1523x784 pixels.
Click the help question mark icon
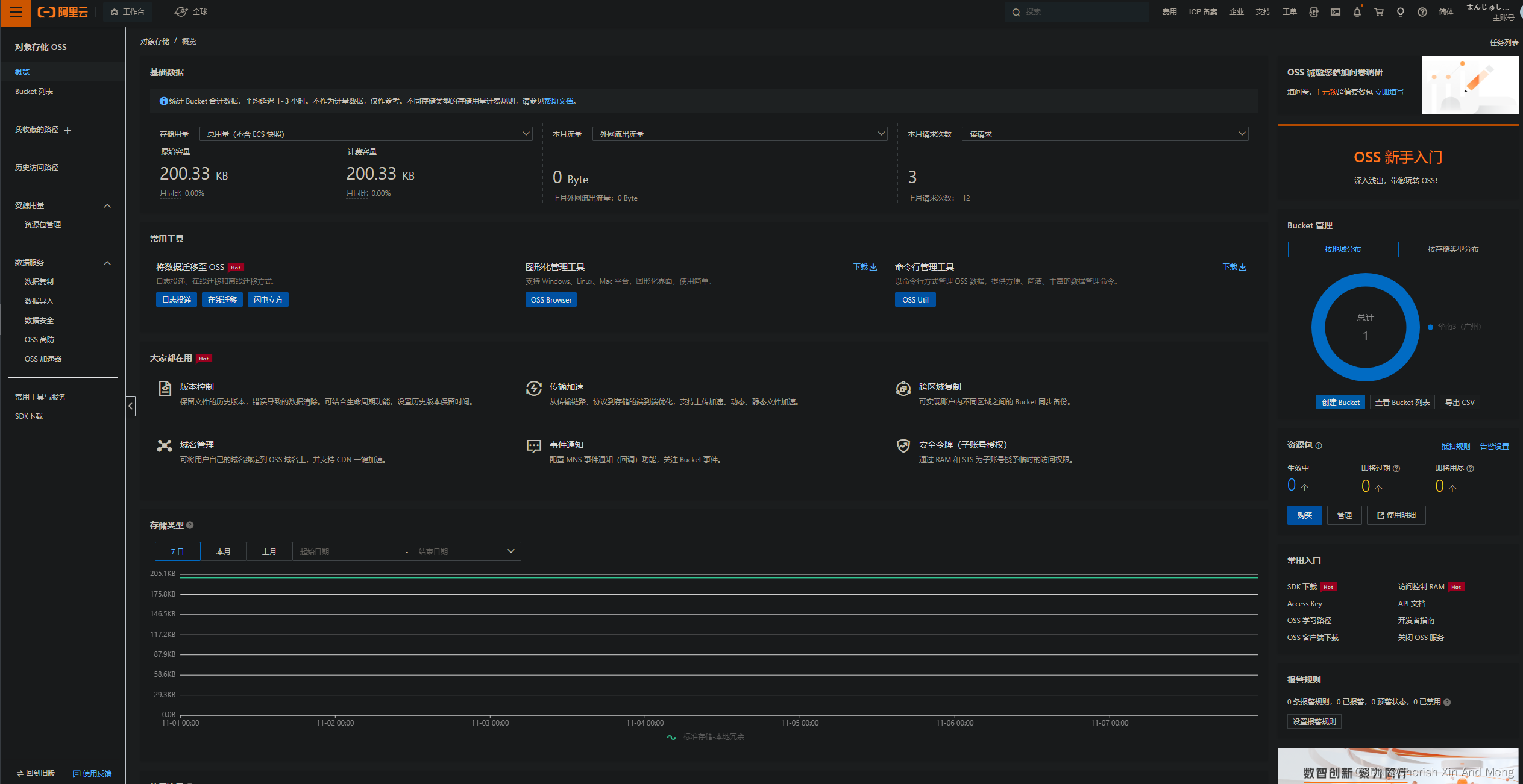coord(1422,12)
